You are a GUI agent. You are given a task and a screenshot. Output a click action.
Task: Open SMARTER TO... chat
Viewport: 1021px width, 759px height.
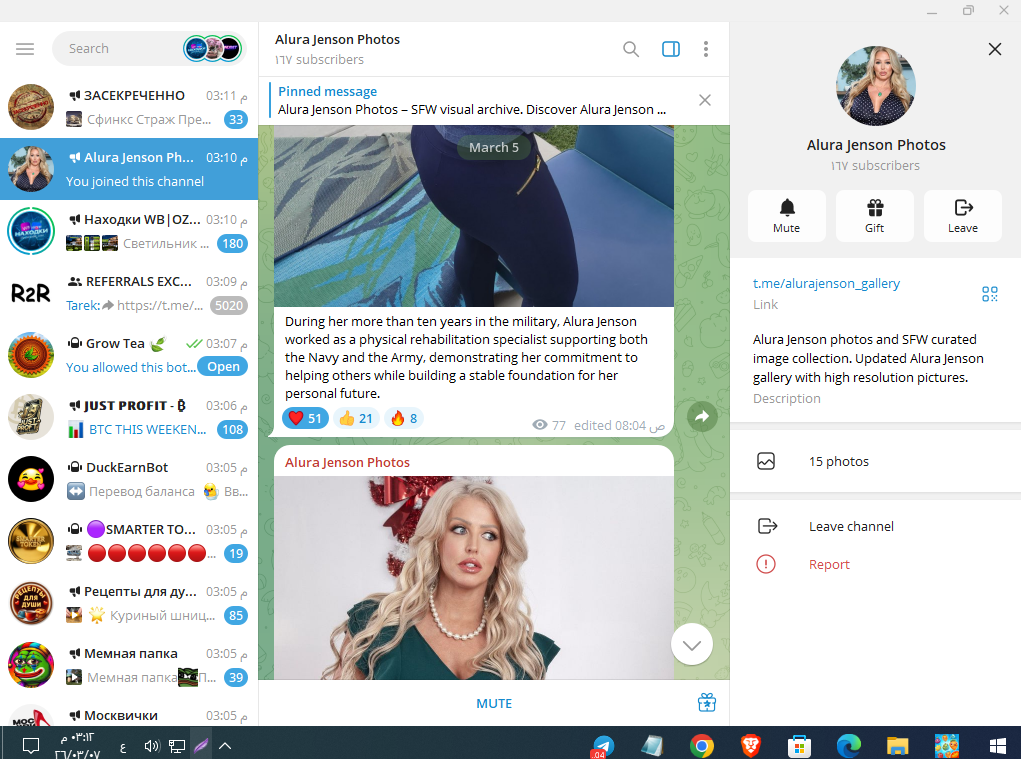129,541
